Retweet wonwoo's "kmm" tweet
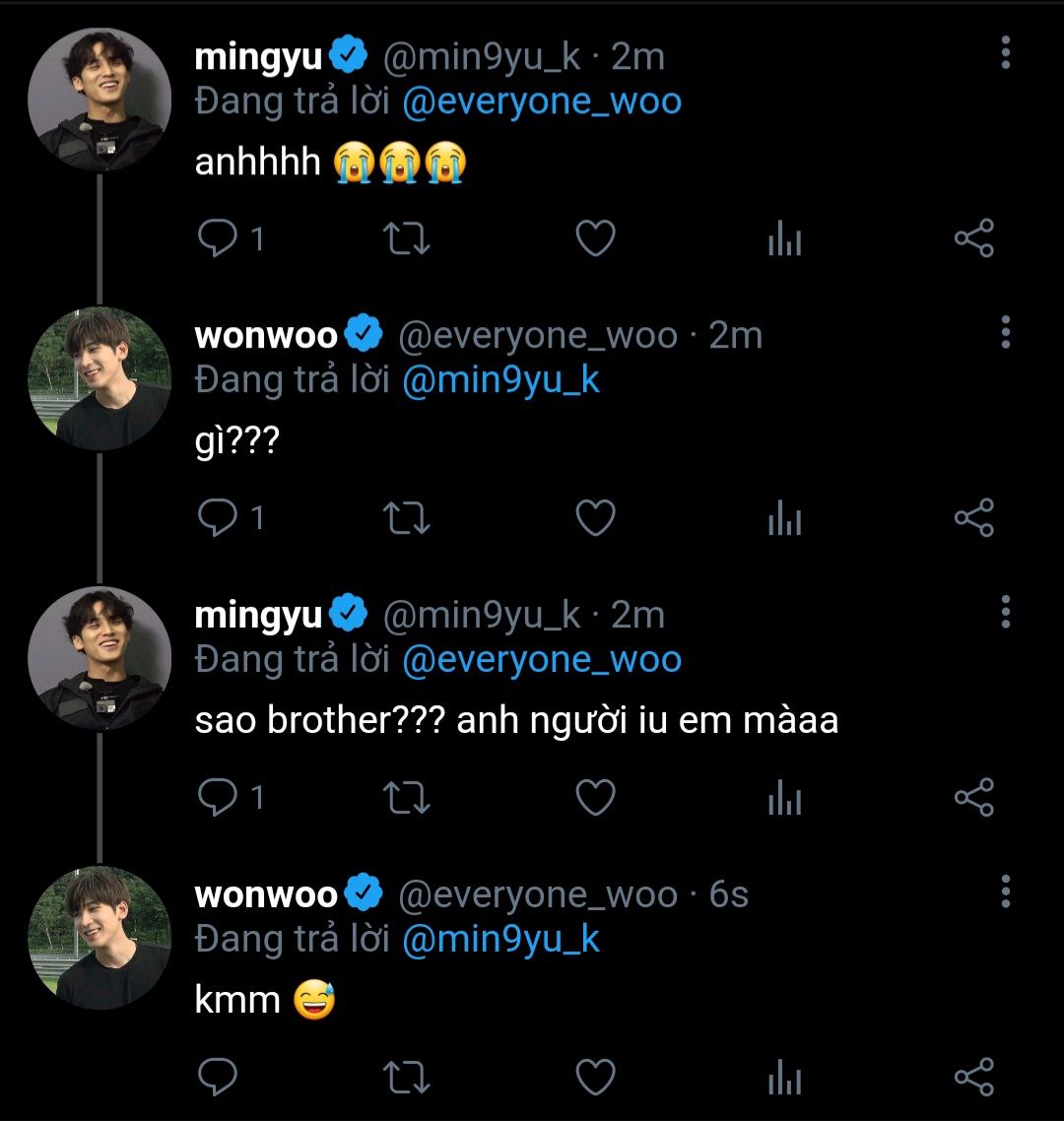The image size is (1064, 1121). coord(406,1078)
